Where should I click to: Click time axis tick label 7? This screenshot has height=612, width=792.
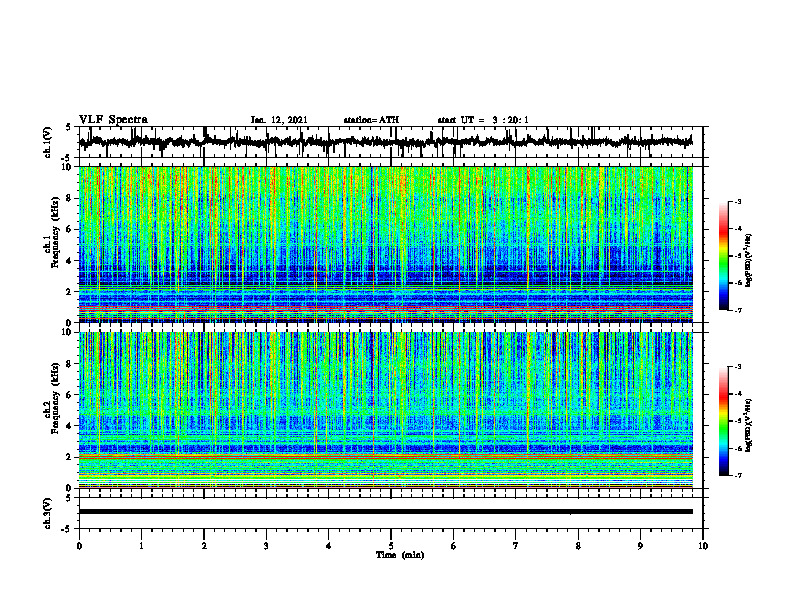516,546
